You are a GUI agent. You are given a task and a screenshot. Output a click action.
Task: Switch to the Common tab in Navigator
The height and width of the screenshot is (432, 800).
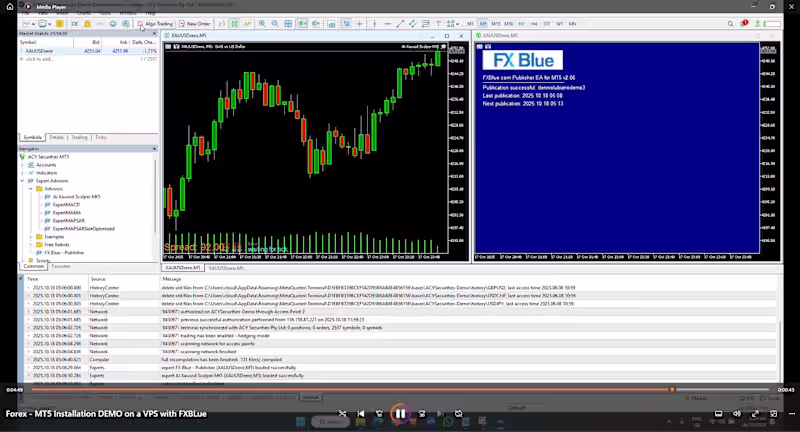pyautogui.click(x=33, y=266)
